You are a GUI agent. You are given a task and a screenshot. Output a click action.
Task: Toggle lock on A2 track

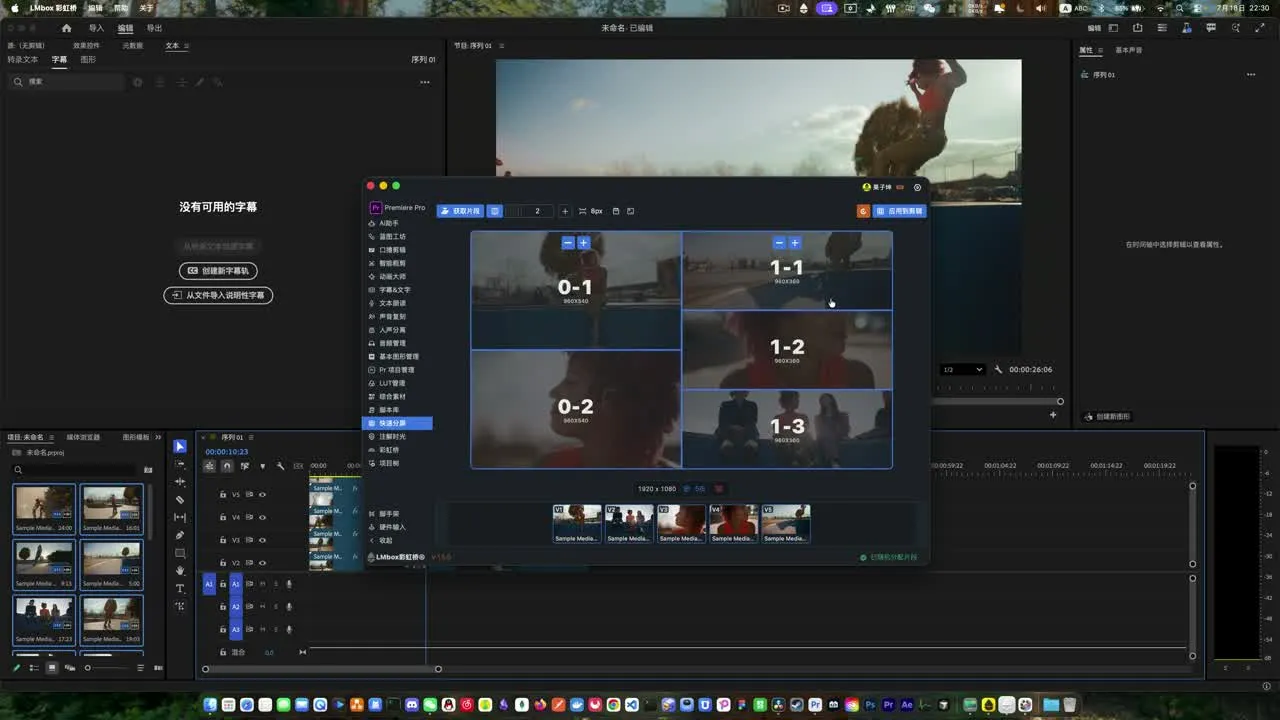coord(222,606)
